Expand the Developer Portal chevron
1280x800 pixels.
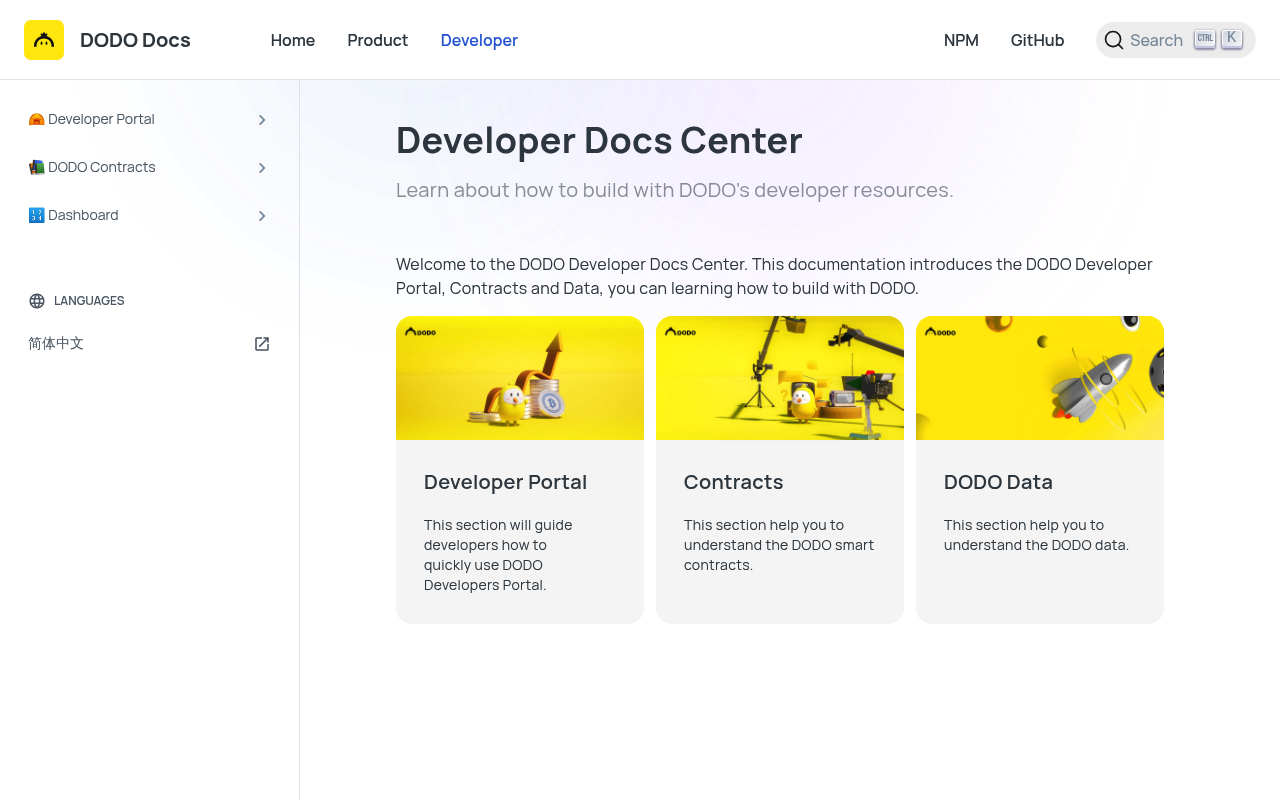(262, 120)
